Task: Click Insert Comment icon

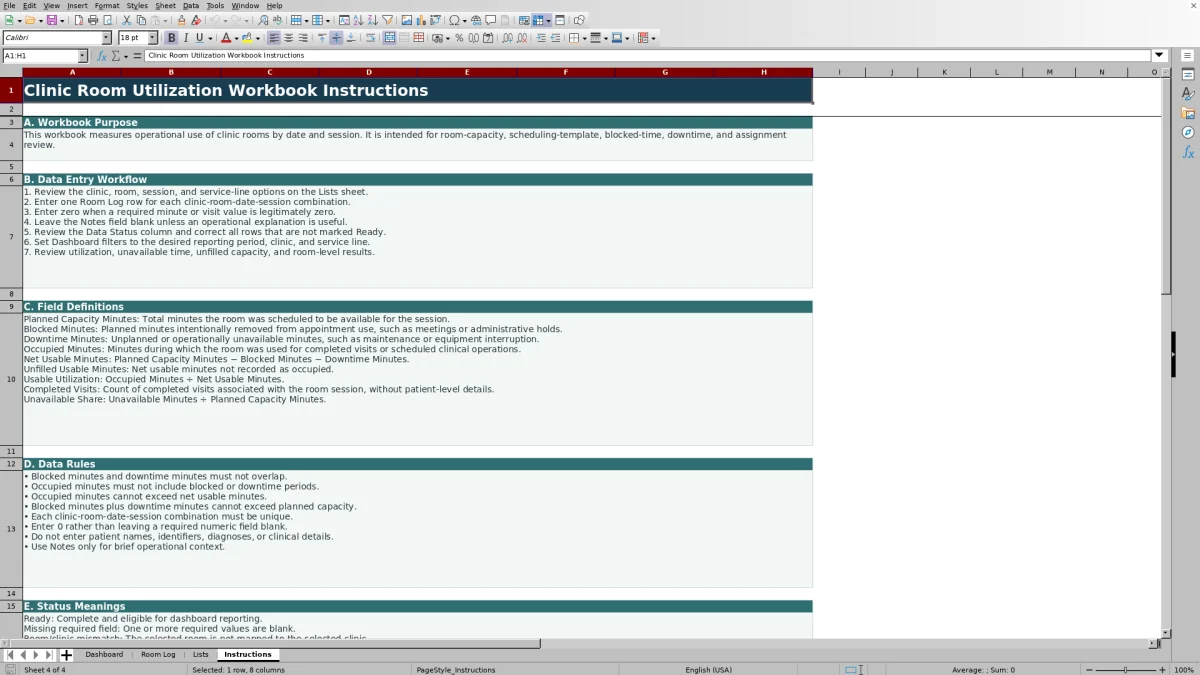Action: (491, 20)
